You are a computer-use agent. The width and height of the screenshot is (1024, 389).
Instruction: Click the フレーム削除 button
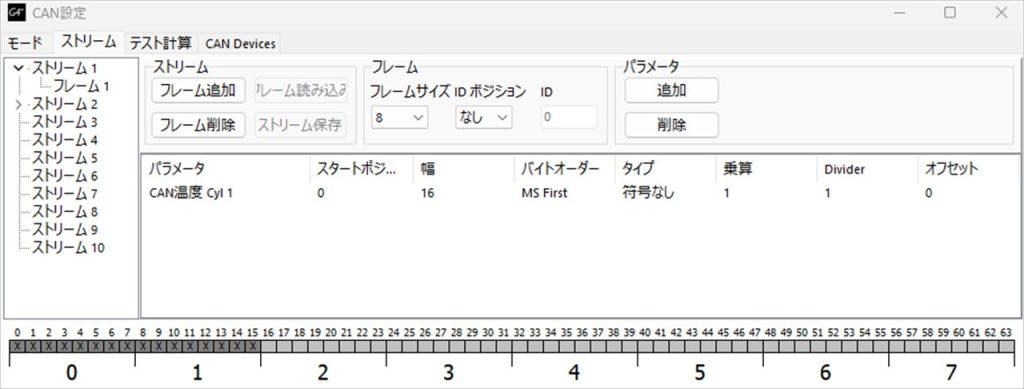[x=199, y=125]
